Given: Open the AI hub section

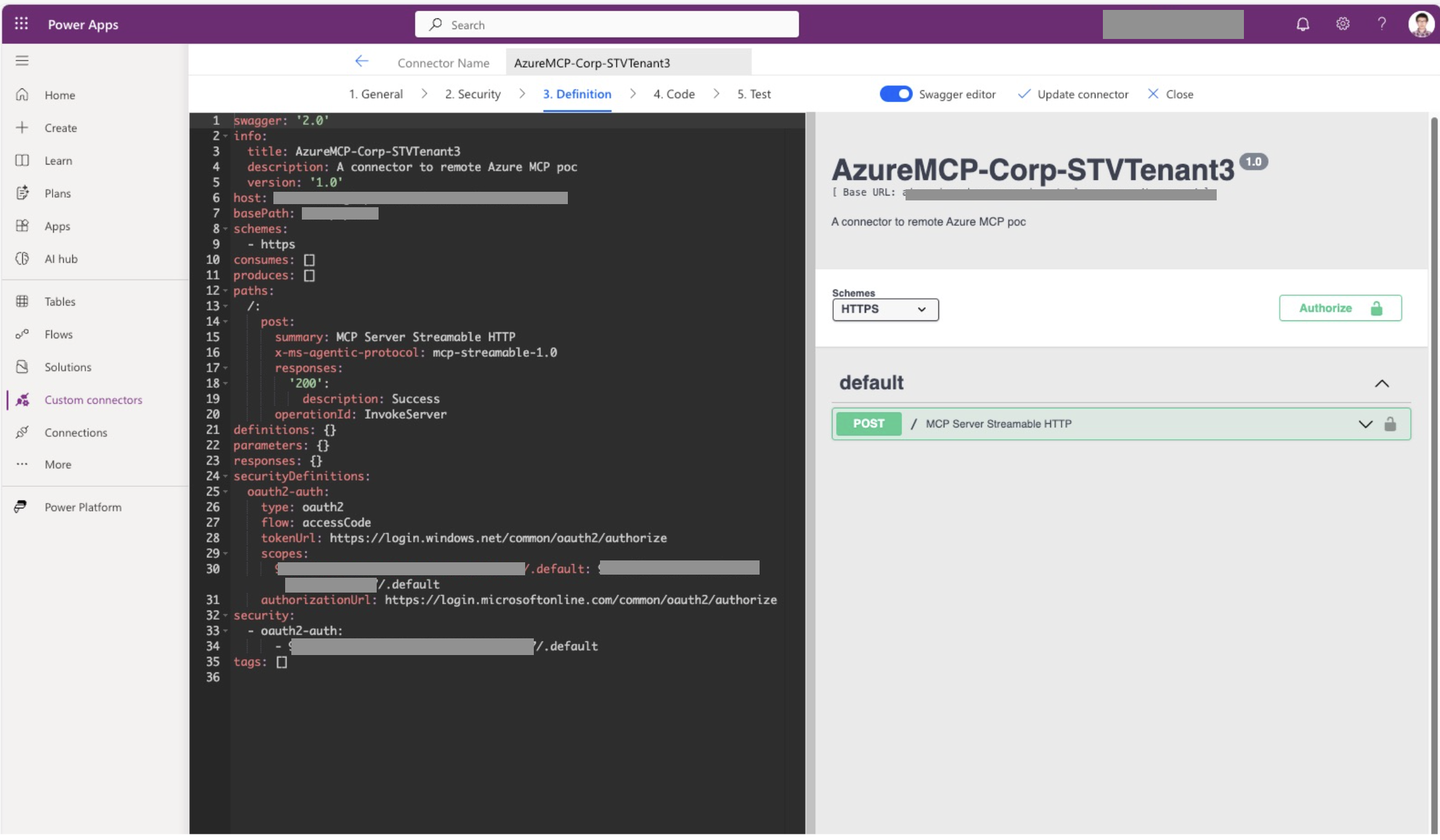Looking at the screenshot, I should point(60,259).
